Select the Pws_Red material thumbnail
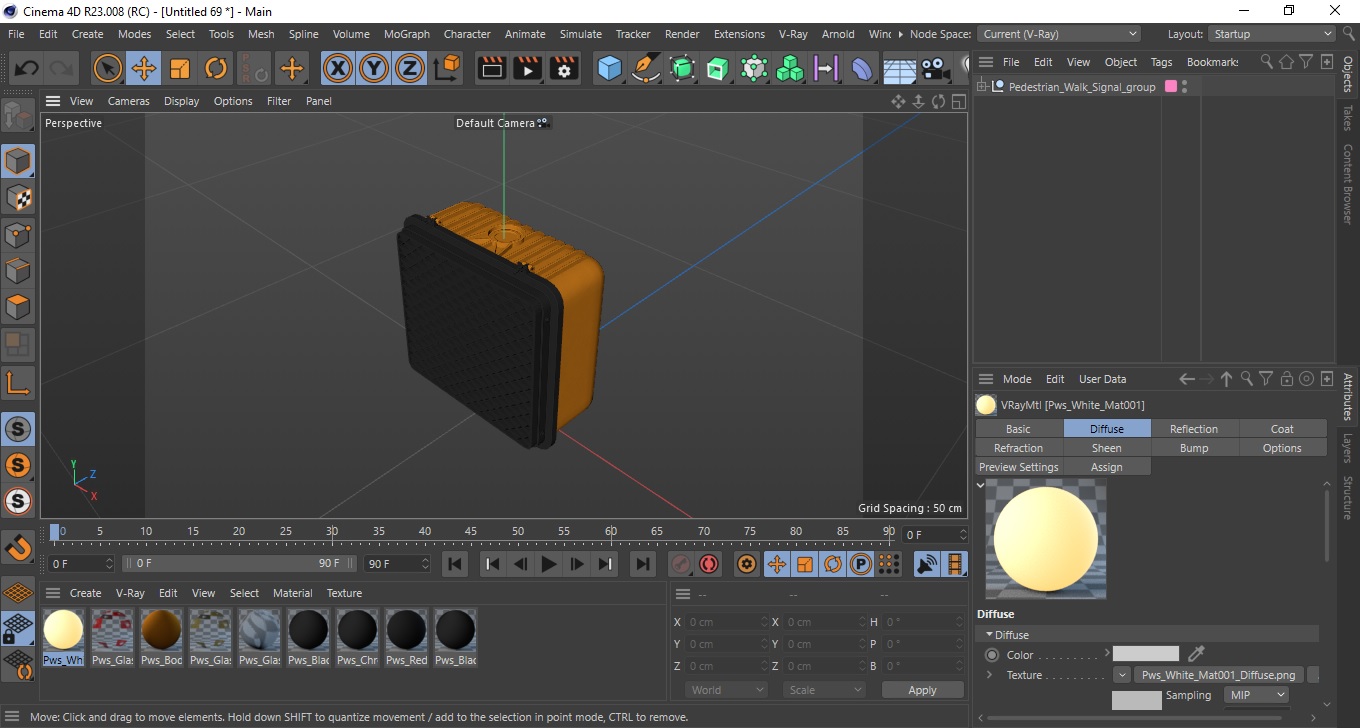The width and height of the screenshot is (1360, 728). (406, 637)
